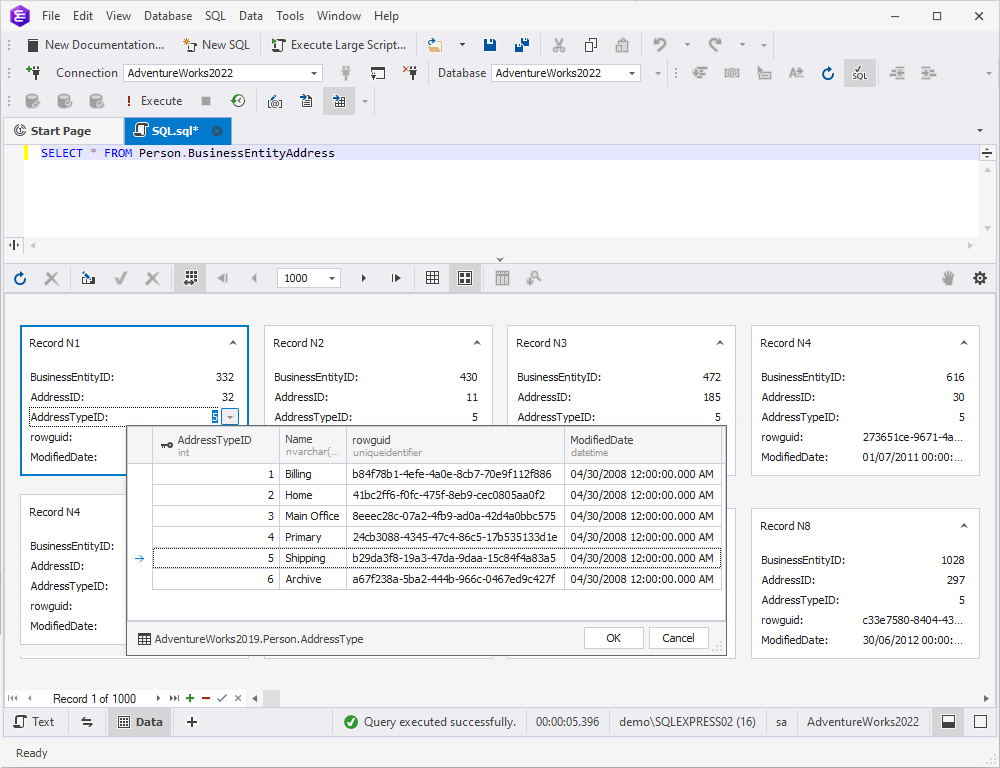
Task: Toggle the SQL check mode button
Action: coord(860,73)
